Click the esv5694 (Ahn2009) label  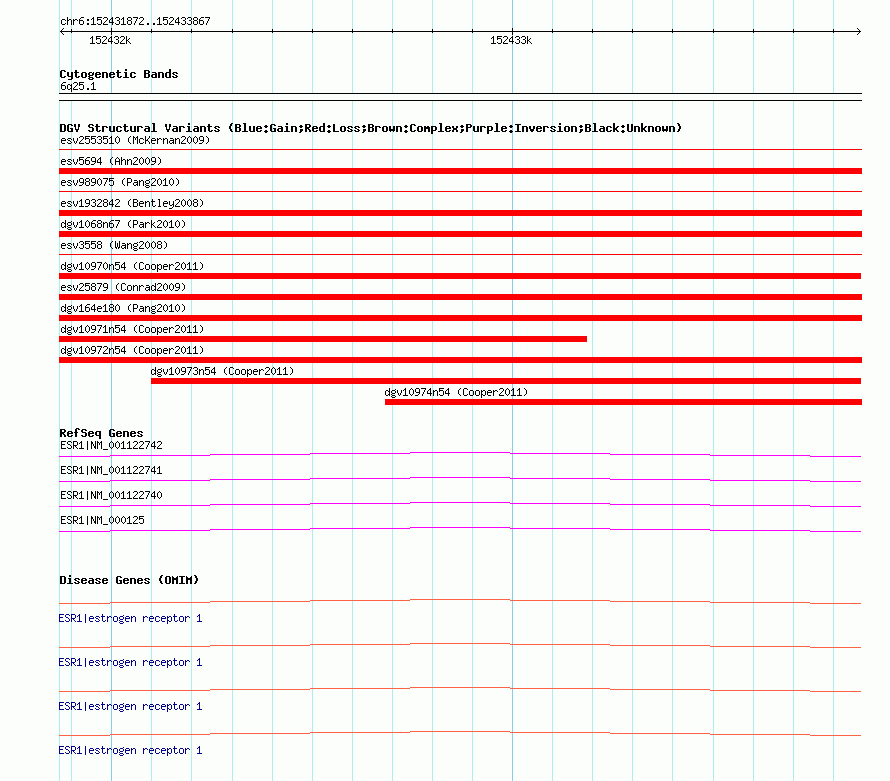click(111, 161)
